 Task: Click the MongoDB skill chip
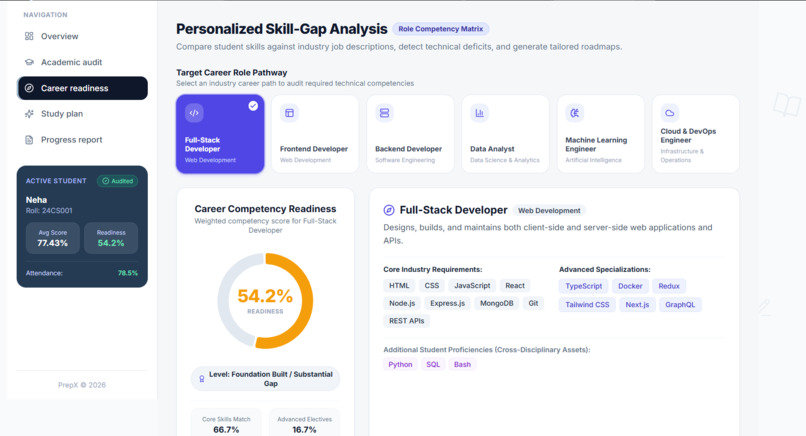click(x=497, y=303)
